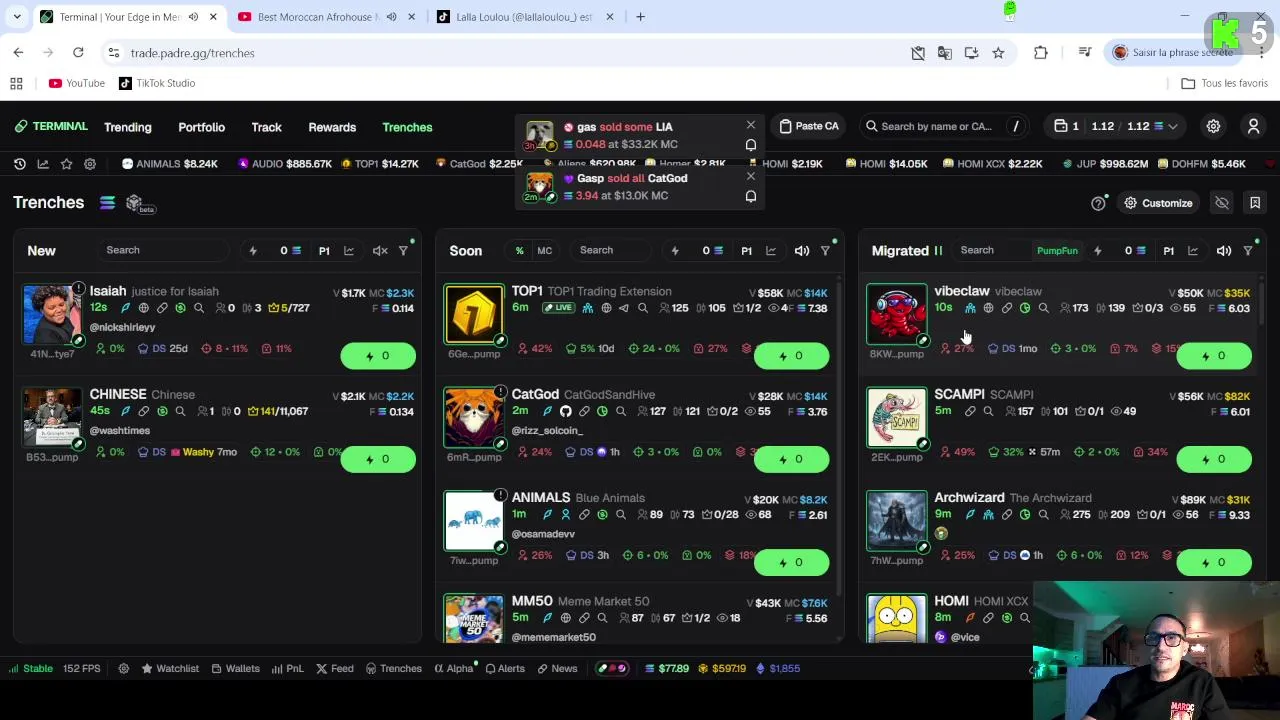Toggle the pill switch in the status bar
The height and width of the screenshot is (720, 1280).
pos(612,668)
